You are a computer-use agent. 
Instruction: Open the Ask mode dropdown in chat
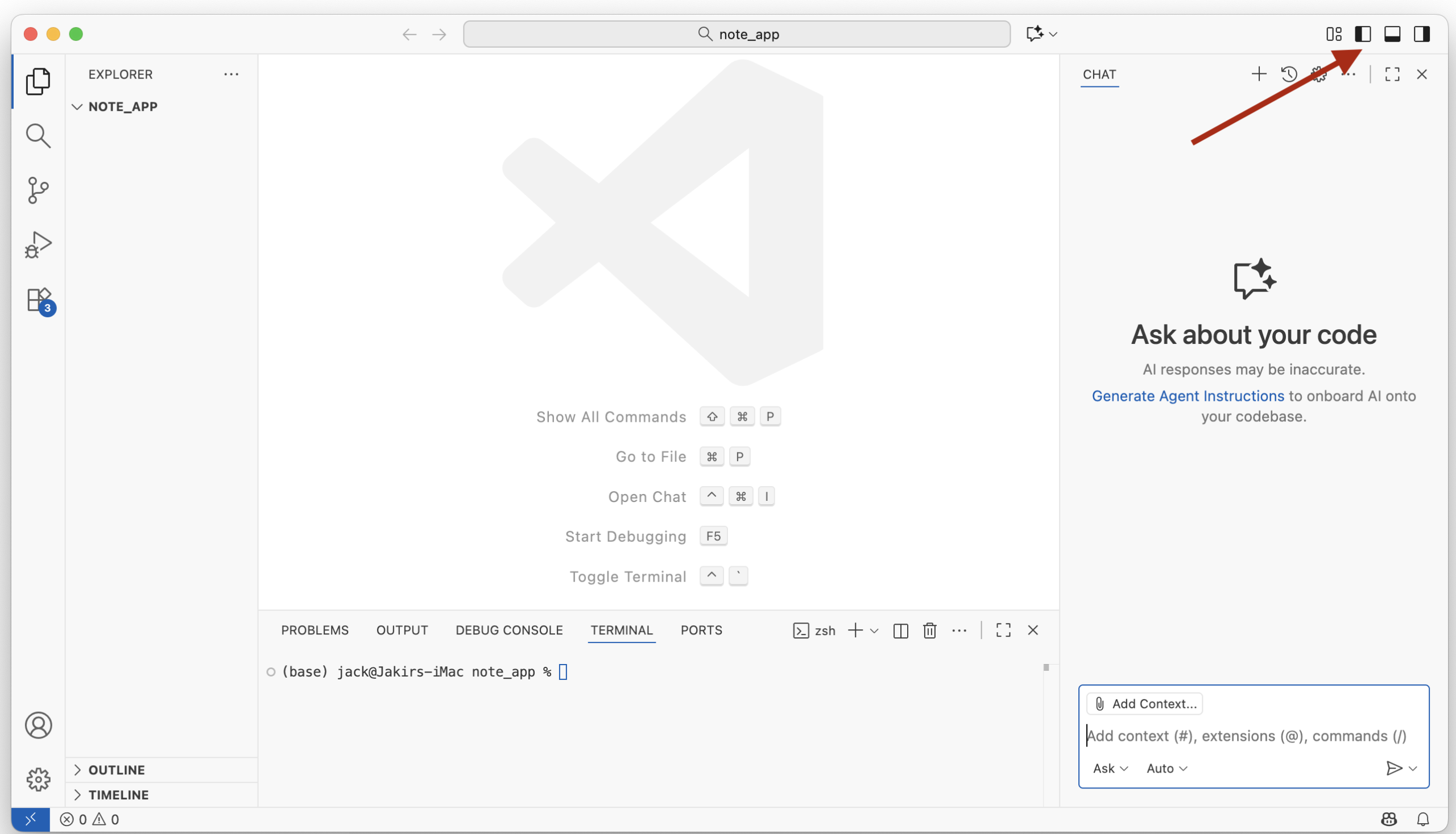click(1110, 768)
